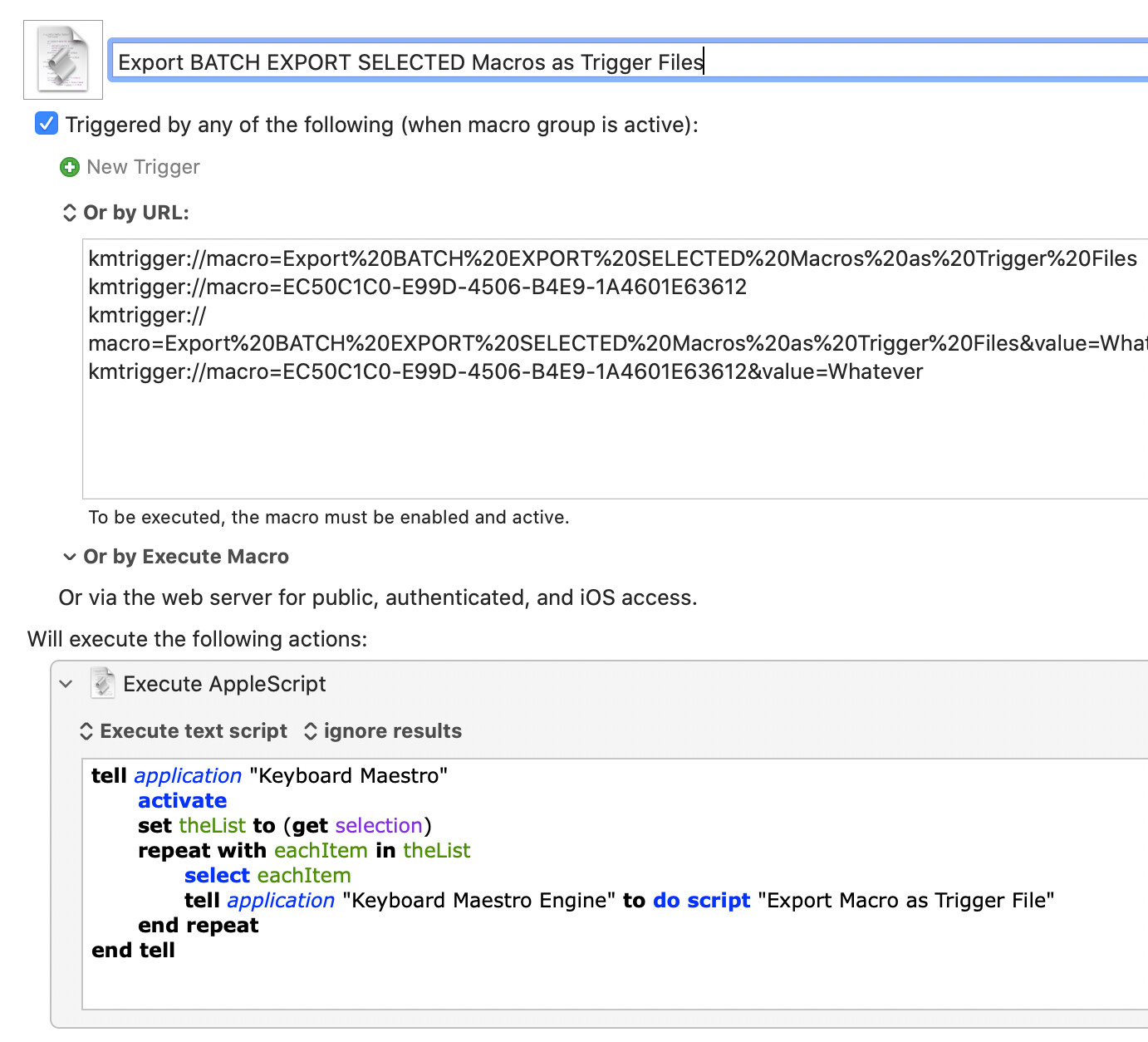Click the 'activate' line in the script
The image size is (1148, 1042).
(182, 800)
